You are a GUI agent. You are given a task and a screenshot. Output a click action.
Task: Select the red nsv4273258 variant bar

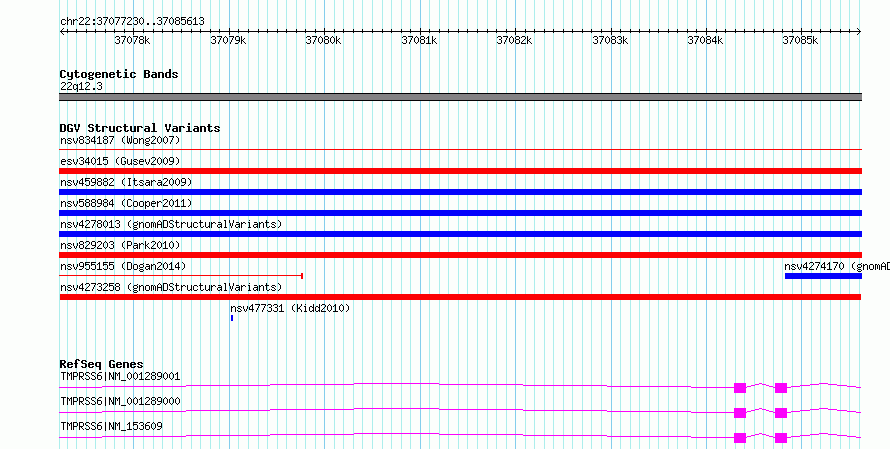pos(460,297)
